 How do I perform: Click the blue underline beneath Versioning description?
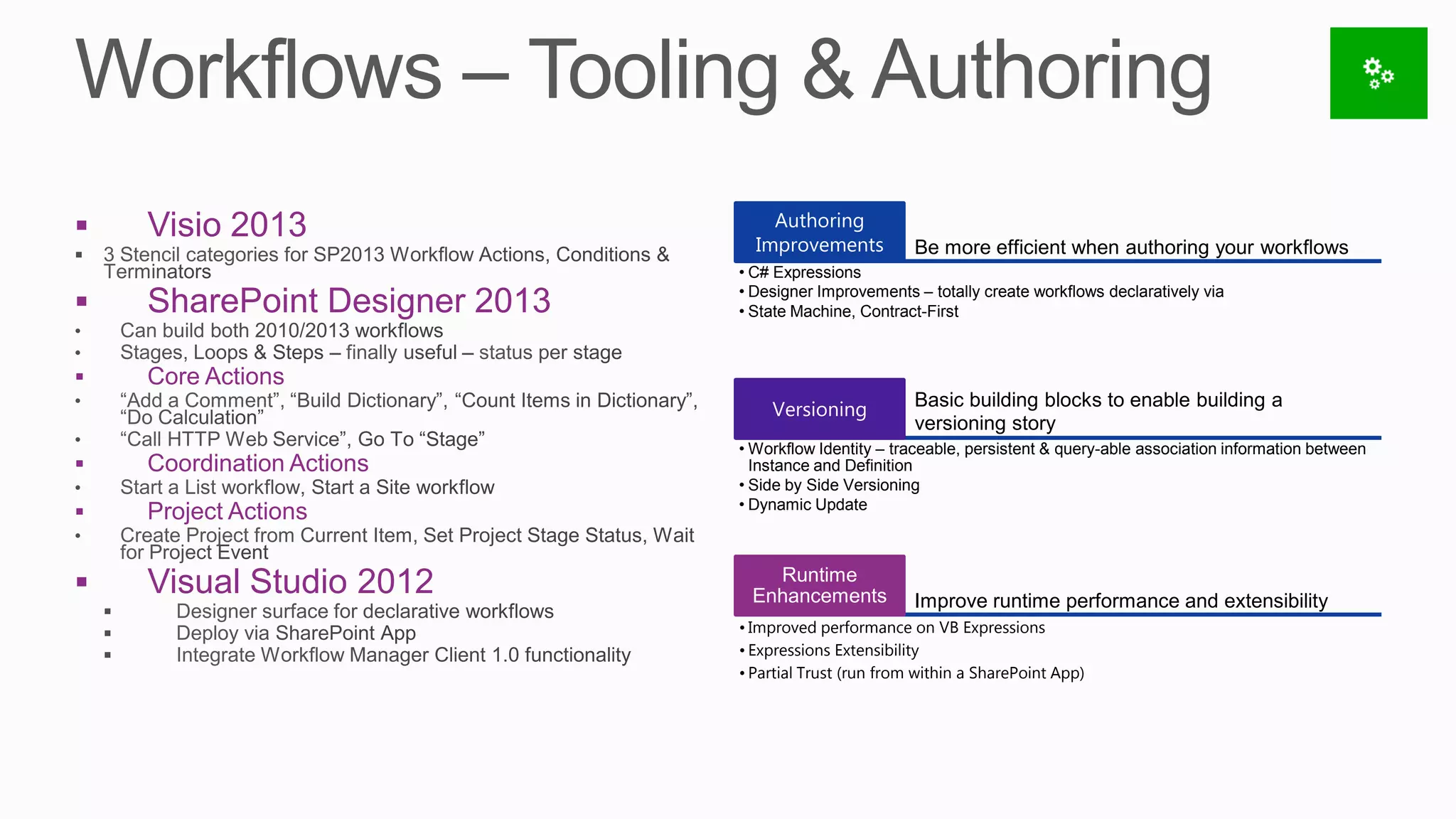coord(1142,438)
